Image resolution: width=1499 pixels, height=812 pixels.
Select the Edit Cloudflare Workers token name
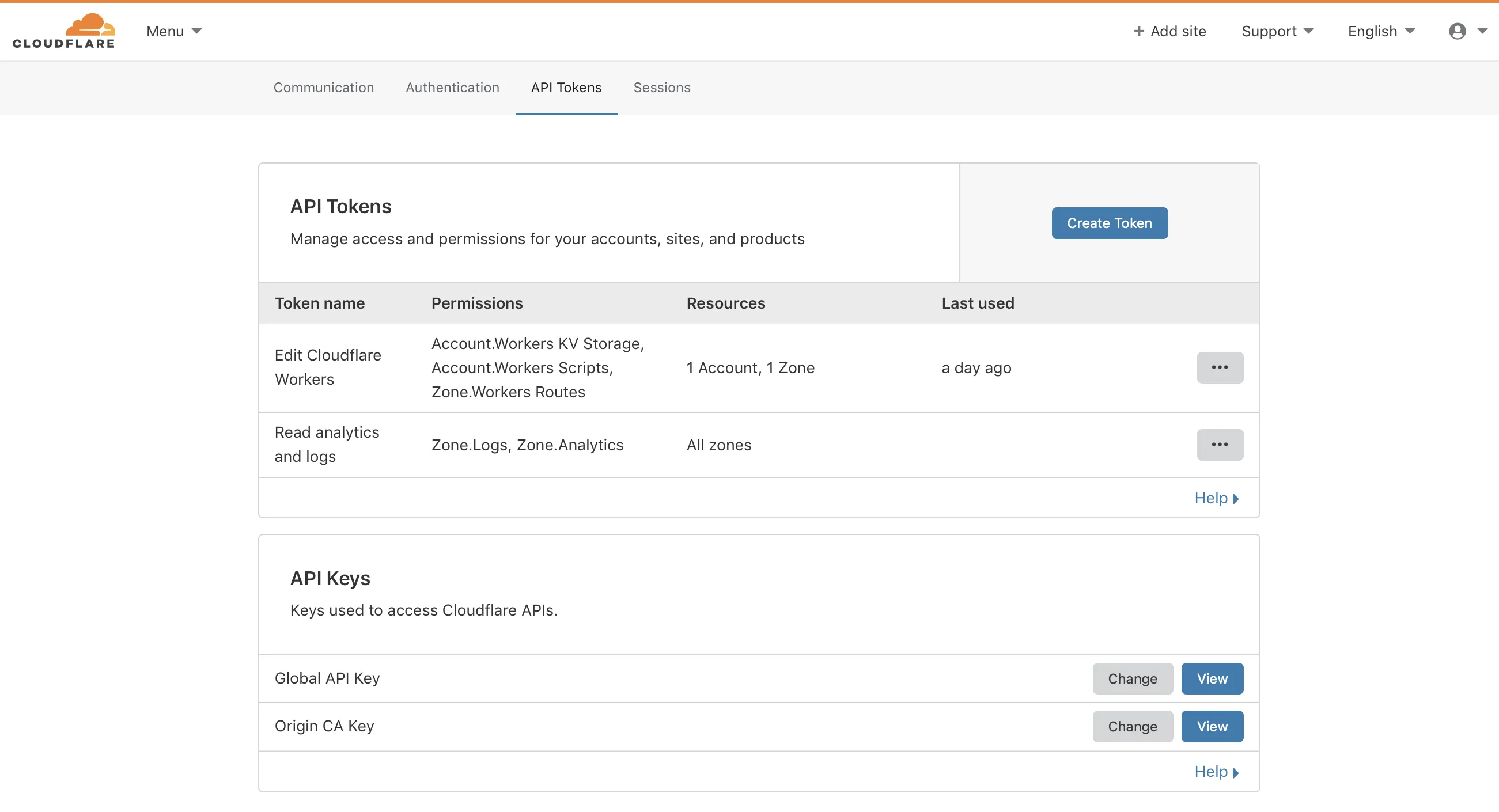coord(328,367)
